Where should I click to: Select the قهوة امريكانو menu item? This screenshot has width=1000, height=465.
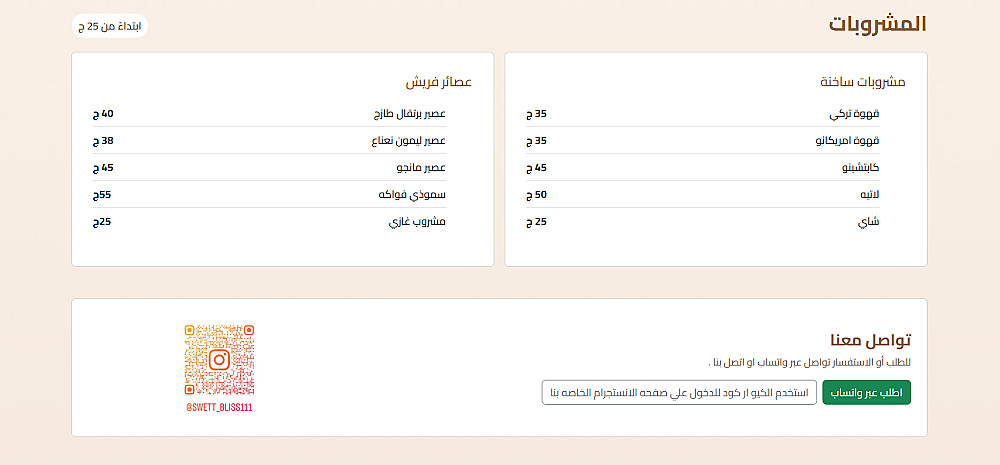tap(846, 141)
